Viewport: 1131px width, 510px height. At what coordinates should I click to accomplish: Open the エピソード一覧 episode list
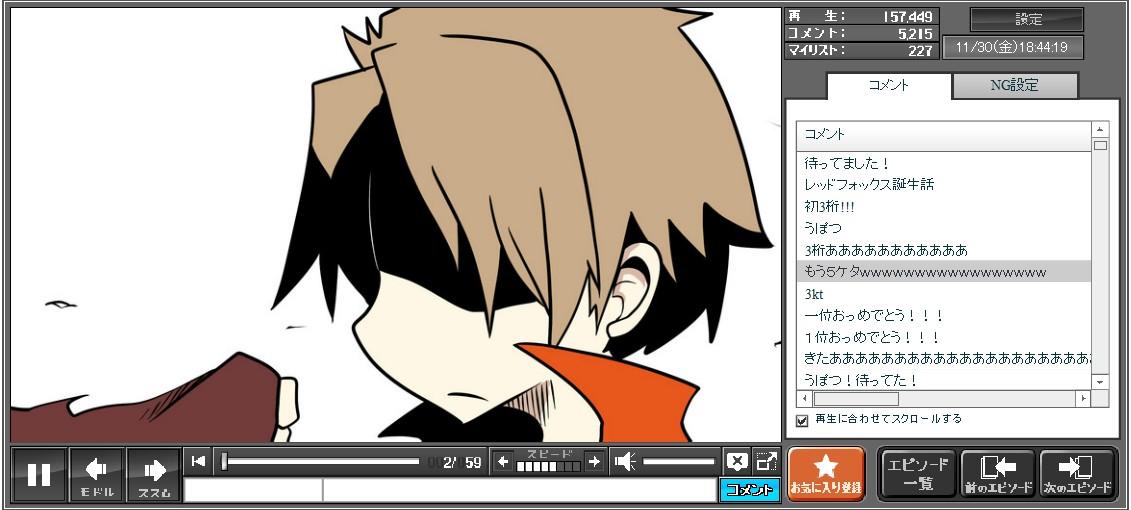pos(917,473)
